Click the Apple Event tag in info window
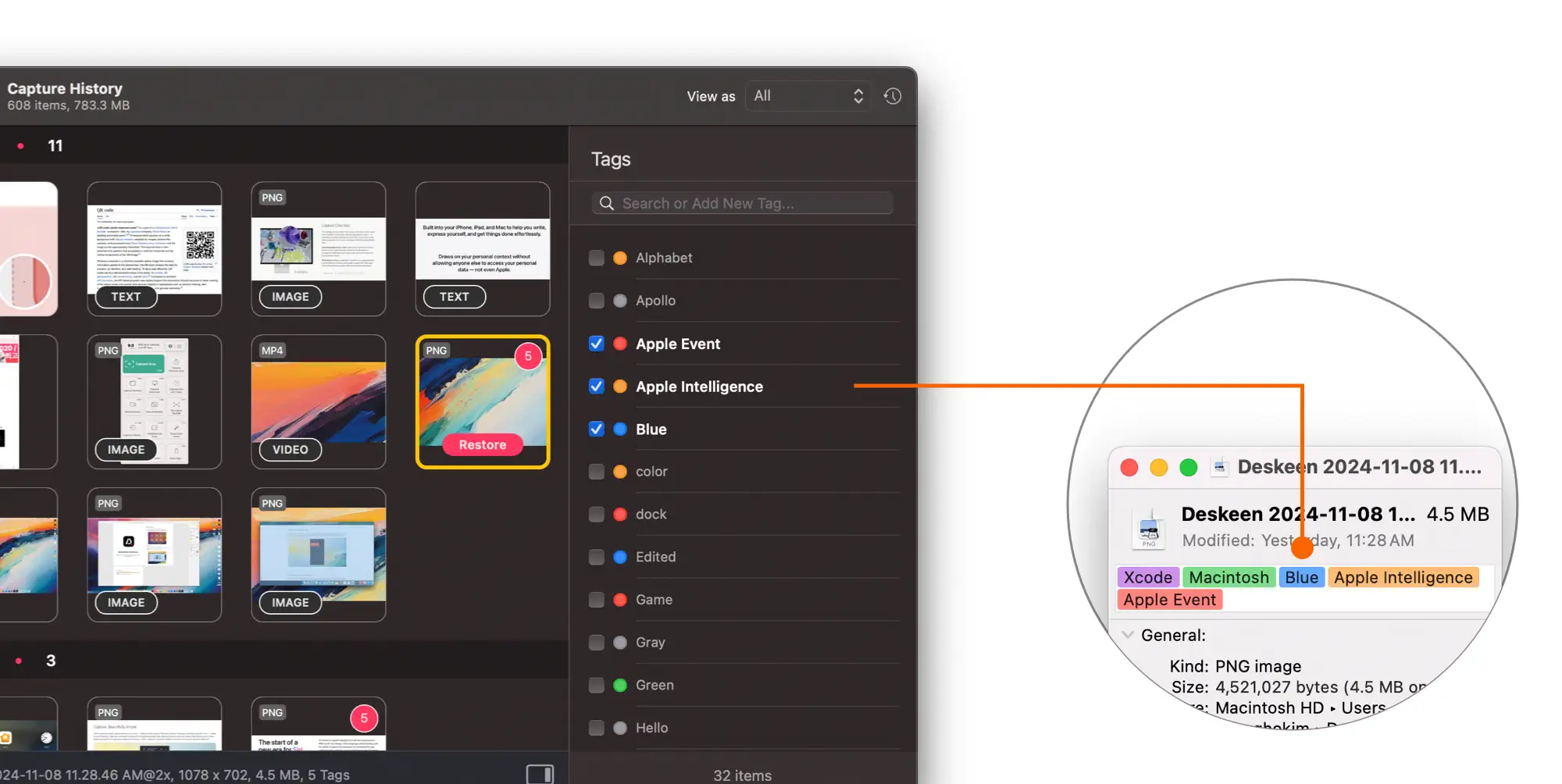The height and width of the screenshot is (784, 1562). click(x=1170, y=600)
